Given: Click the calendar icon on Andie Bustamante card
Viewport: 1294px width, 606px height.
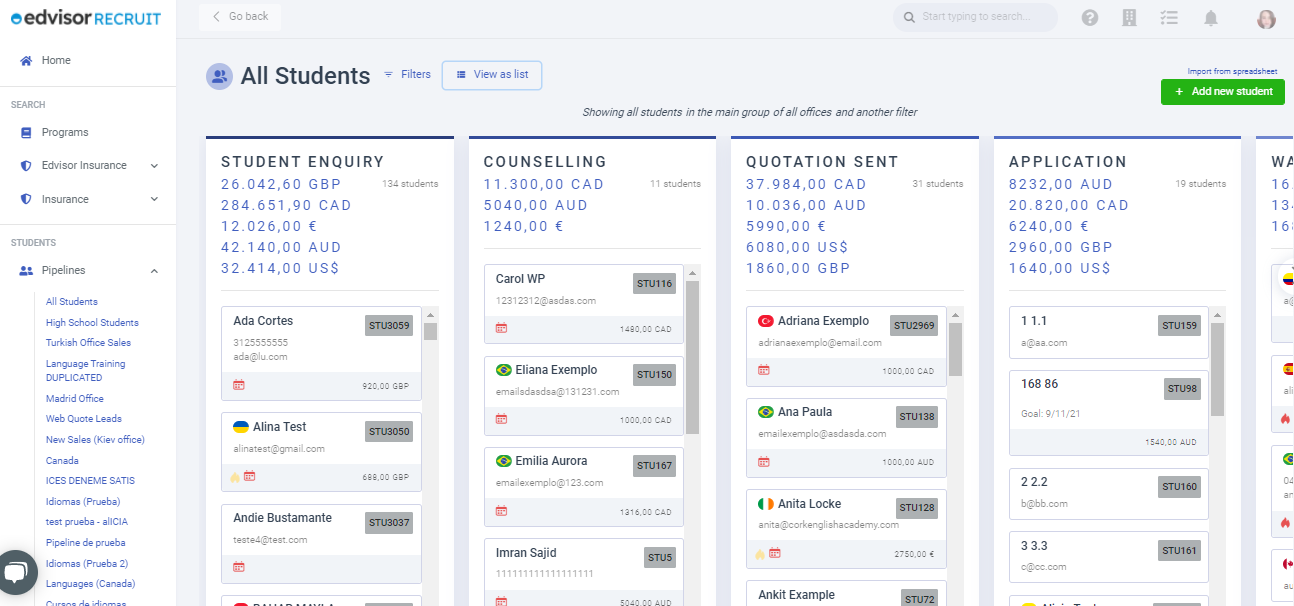Looking at the screenshot, I should tap(239, 567).
